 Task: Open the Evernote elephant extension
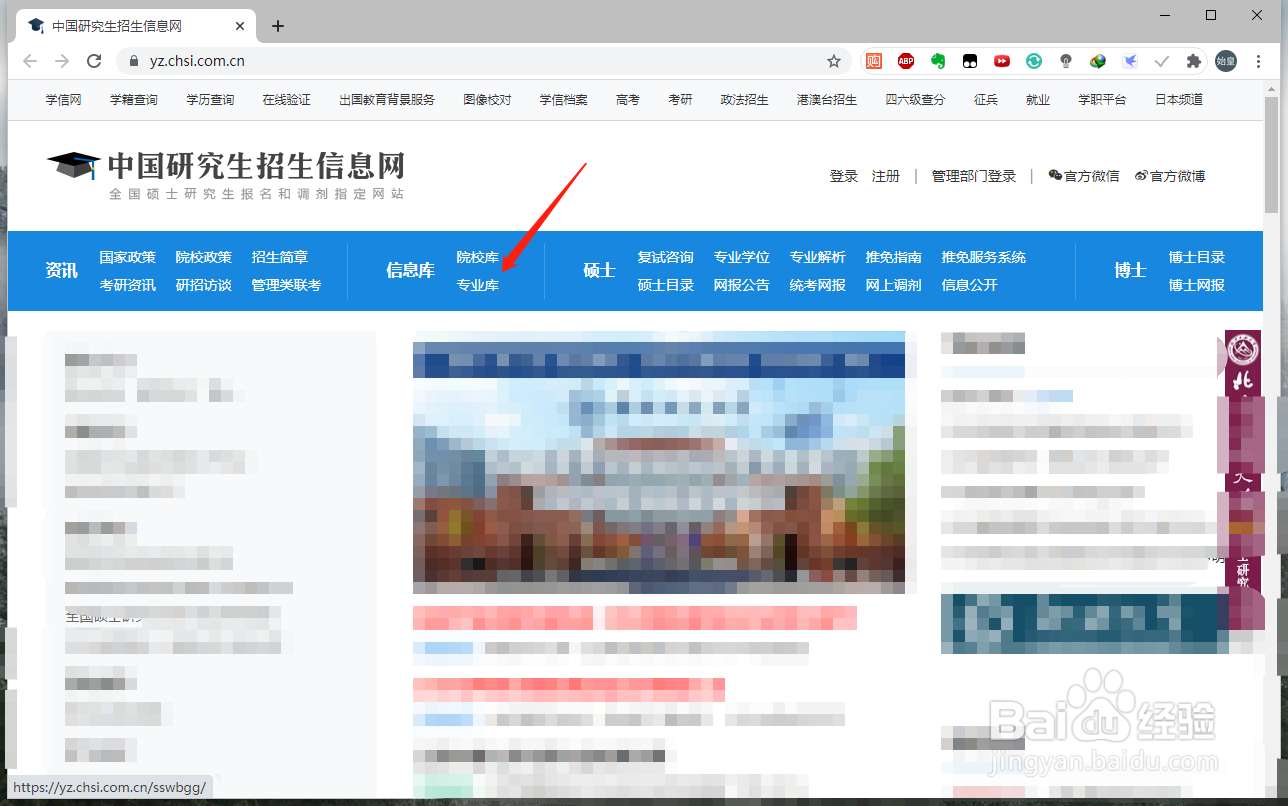point(938,61)
